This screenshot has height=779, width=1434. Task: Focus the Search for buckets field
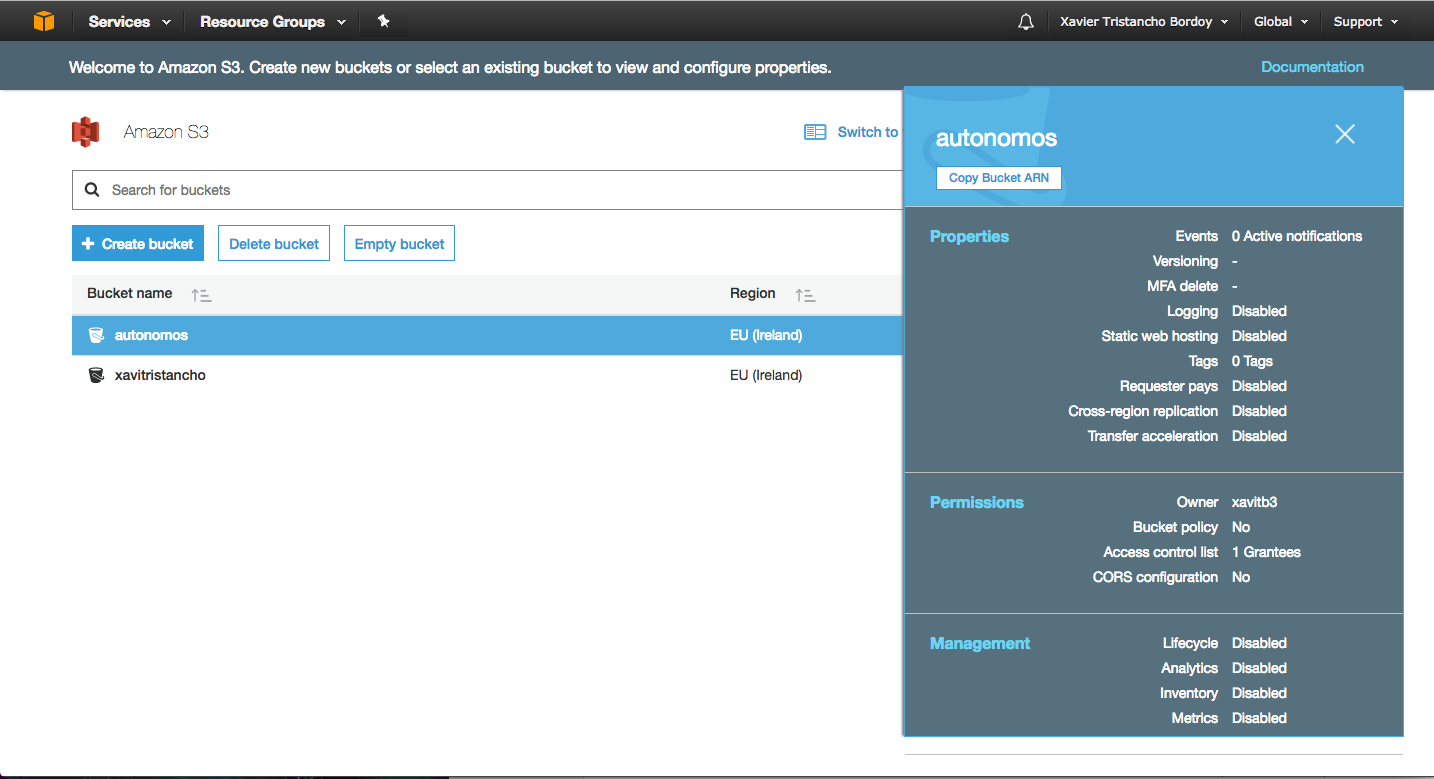point(487,190)
